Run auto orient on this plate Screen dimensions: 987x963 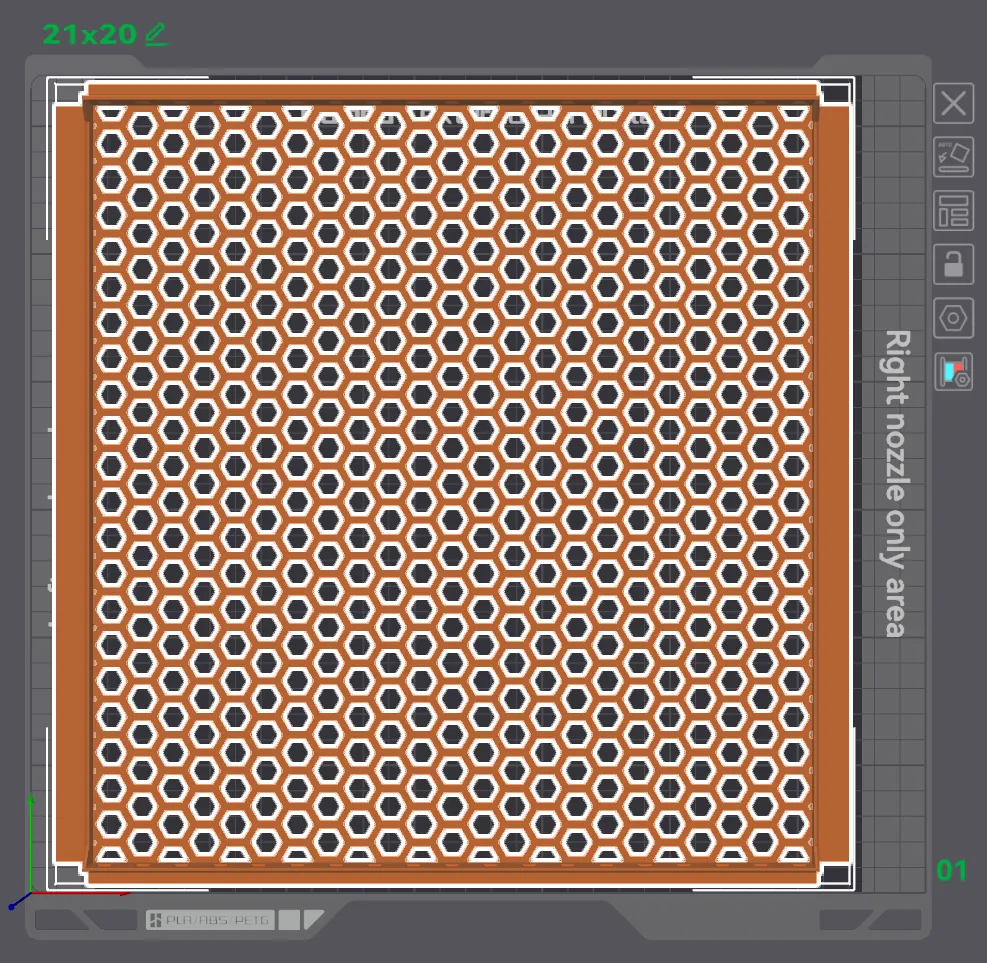pos(954,157)
